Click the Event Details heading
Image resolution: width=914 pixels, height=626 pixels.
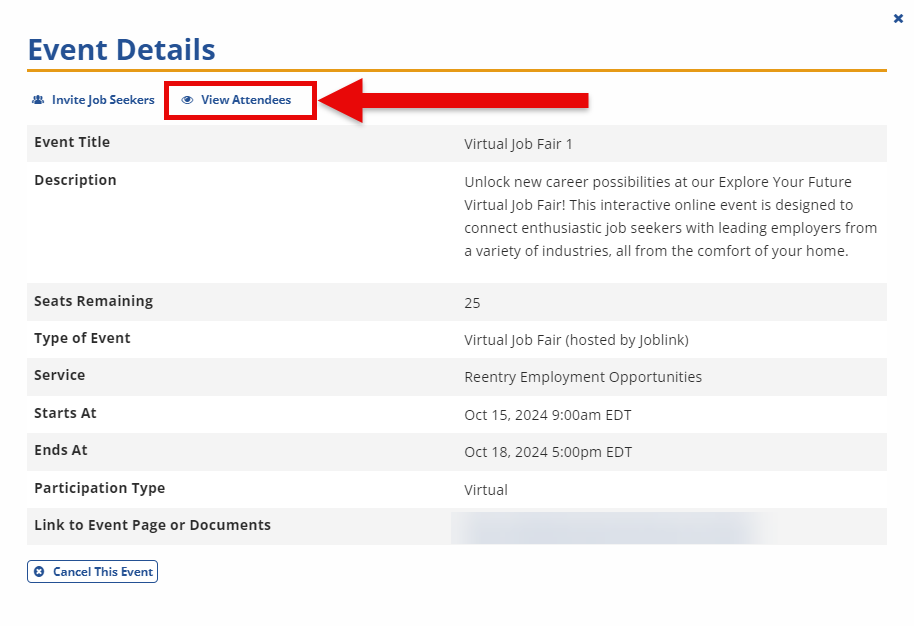(x=121, y=49)
